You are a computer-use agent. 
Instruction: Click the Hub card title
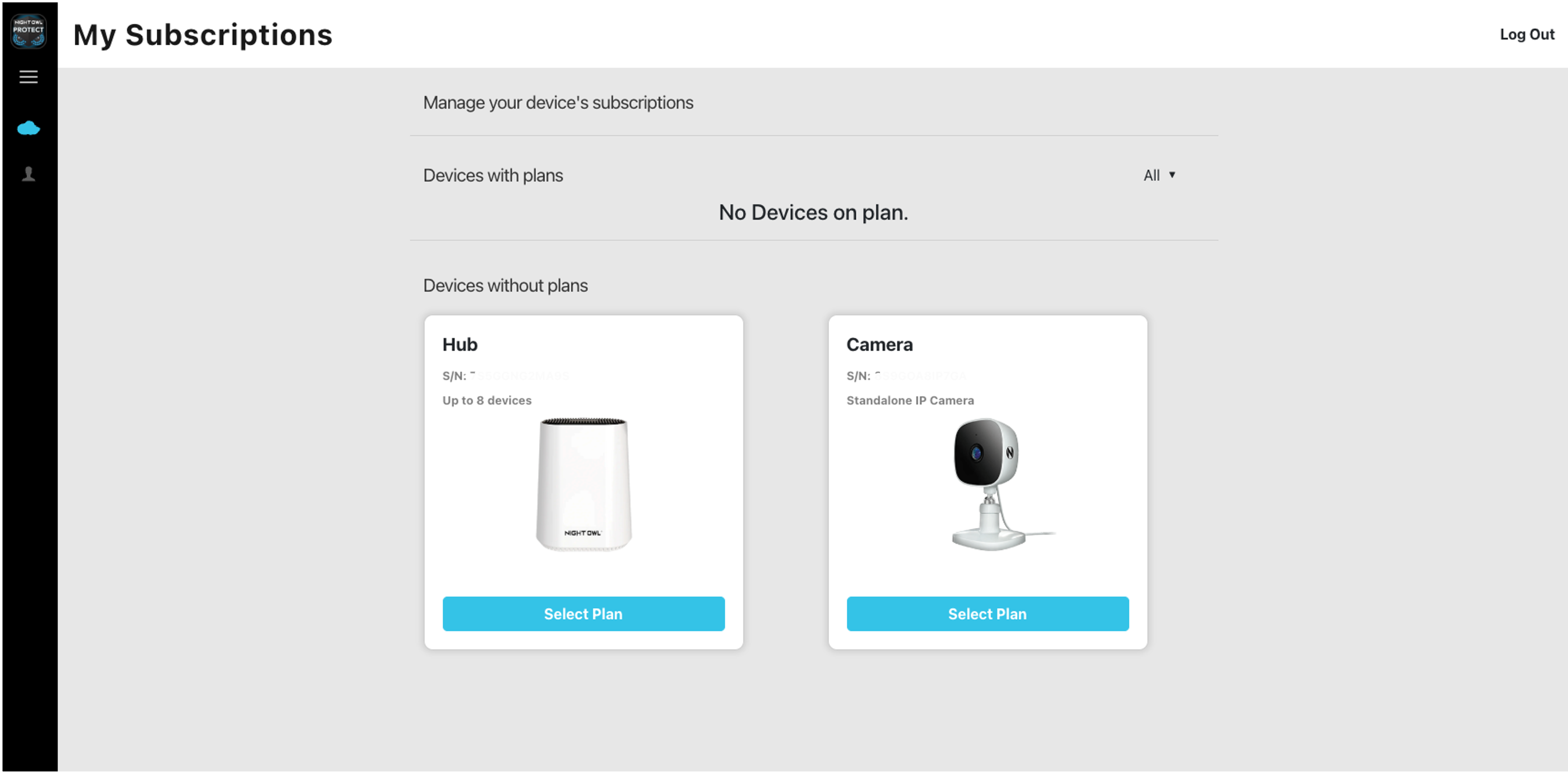(x=459, y=345)
